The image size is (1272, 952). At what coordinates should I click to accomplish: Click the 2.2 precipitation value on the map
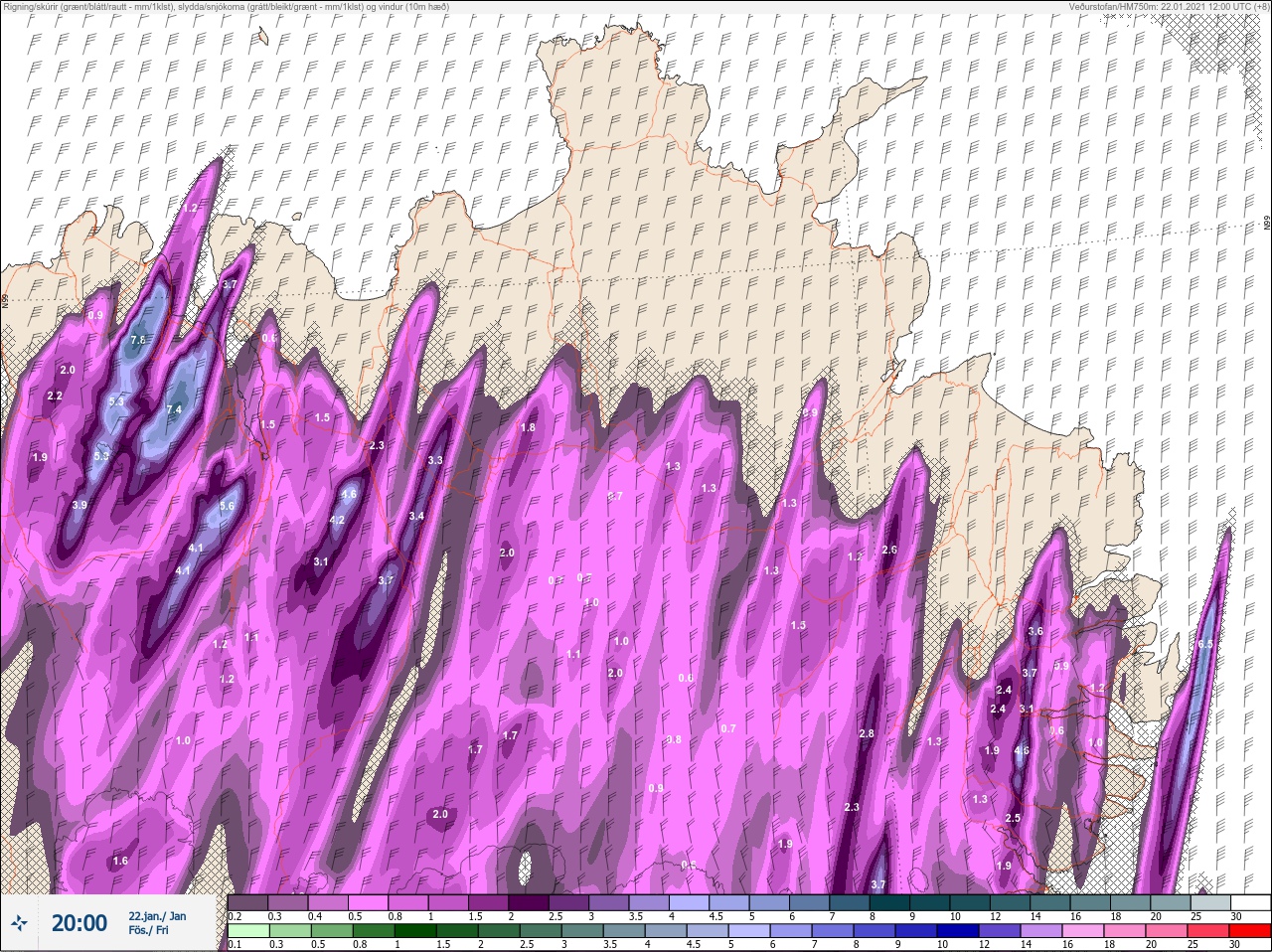tap(55, 396)
